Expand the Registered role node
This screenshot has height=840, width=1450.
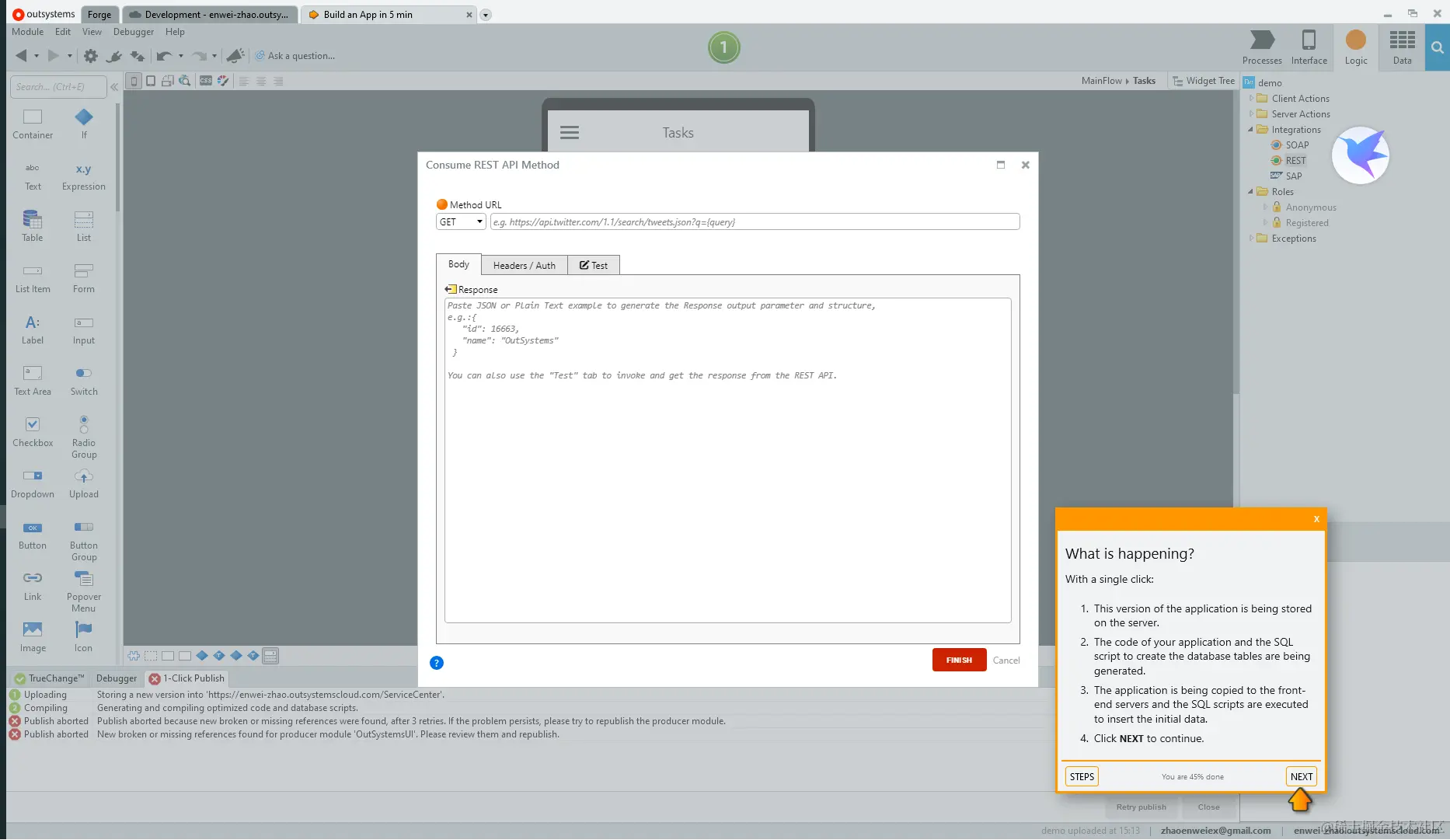click(x=1265, y=223)
